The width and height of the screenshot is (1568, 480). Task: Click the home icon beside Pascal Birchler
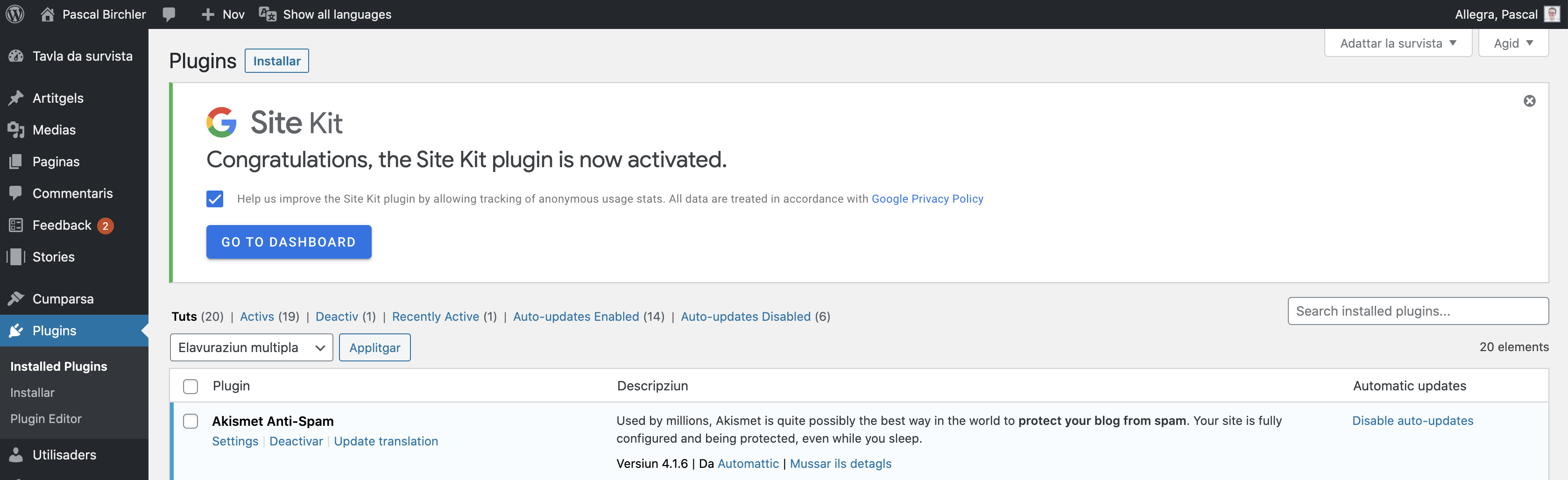tap(48, 14)
